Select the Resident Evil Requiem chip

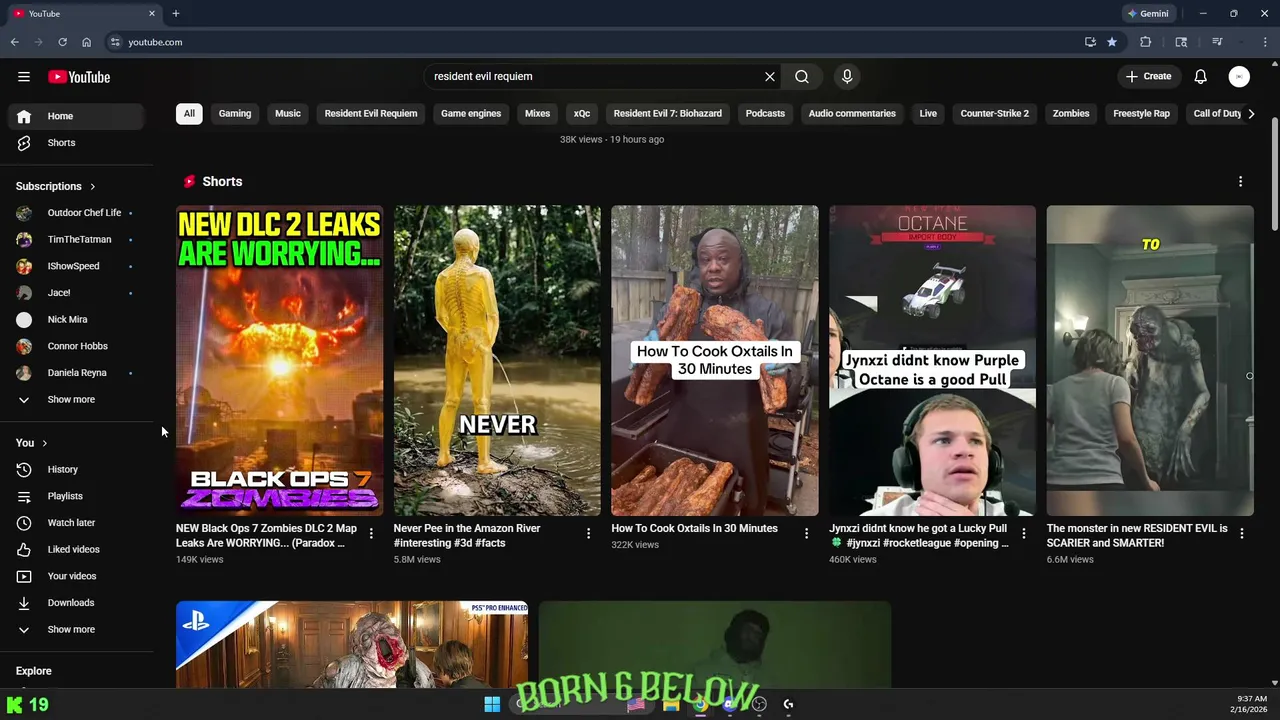pyautogui.click(x=371, y=113)
